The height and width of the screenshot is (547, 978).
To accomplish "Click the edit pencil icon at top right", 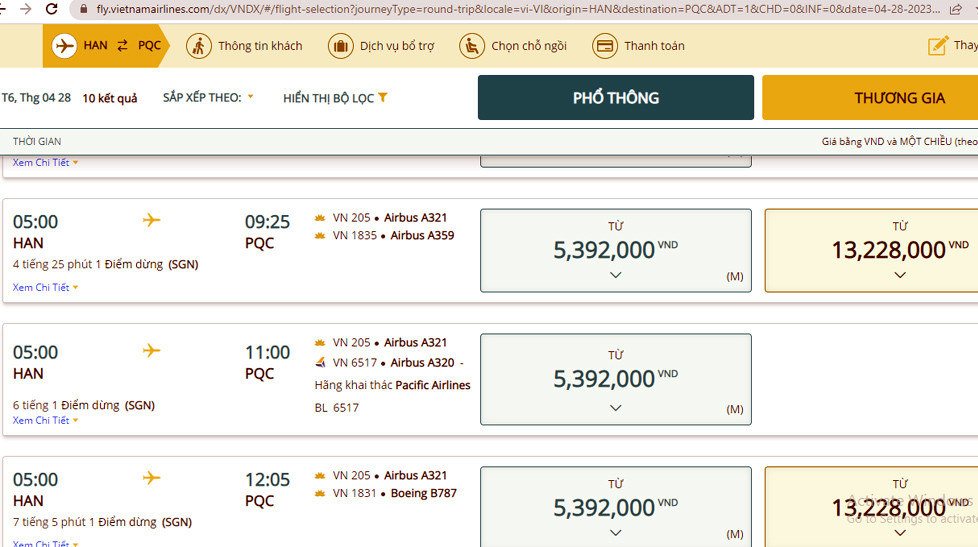I will tap(938, 46).
